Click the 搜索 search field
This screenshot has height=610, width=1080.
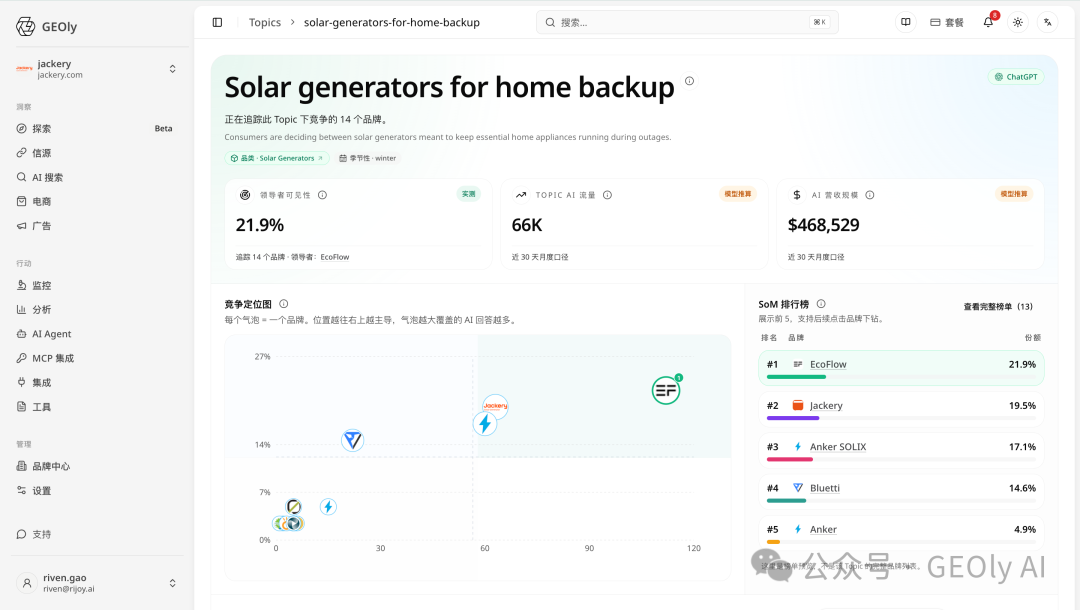[x=687, y=22]
